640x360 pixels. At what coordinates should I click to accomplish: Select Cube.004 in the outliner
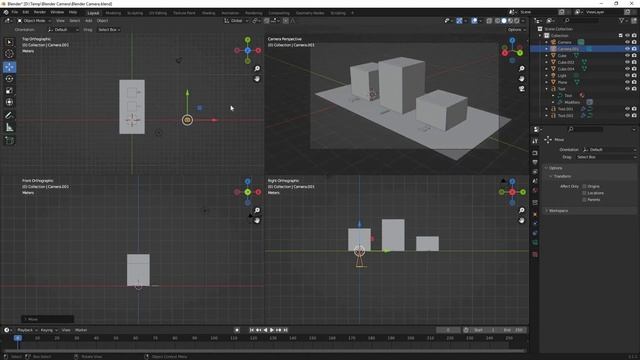566,69
